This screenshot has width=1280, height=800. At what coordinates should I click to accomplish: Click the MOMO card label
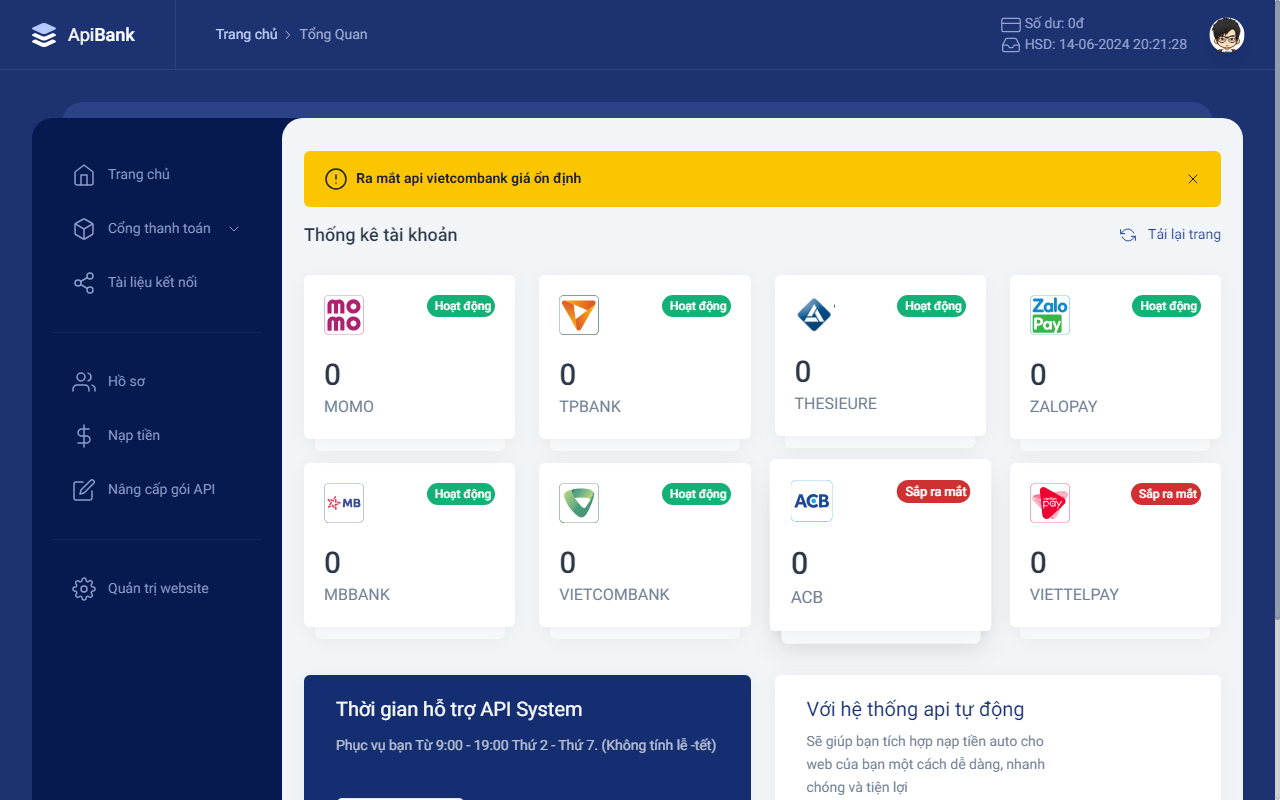click(349, 407)
